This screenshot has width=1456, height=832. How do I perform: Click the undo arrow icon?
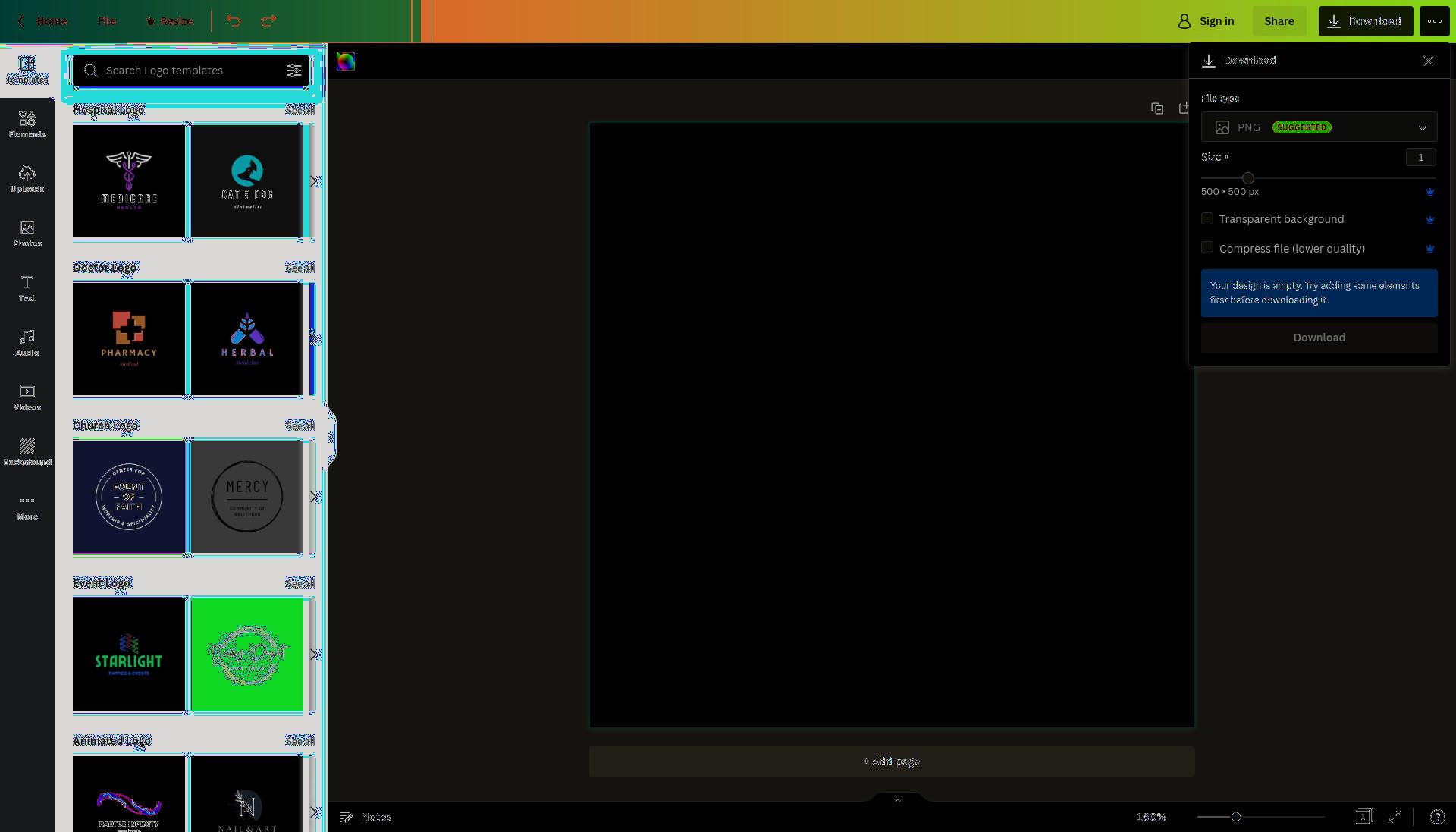pos(234,21)
